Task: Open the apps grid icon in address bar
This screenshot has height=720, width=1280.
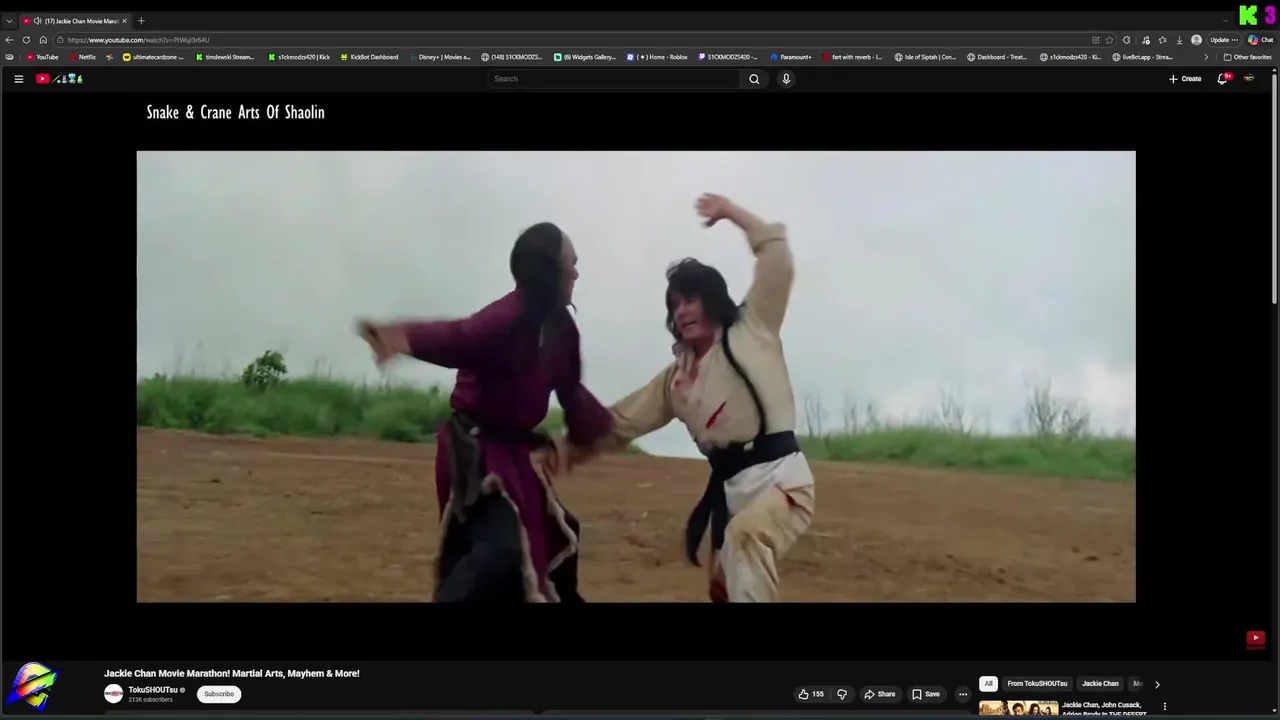Action: click(x=1095, y=40)
